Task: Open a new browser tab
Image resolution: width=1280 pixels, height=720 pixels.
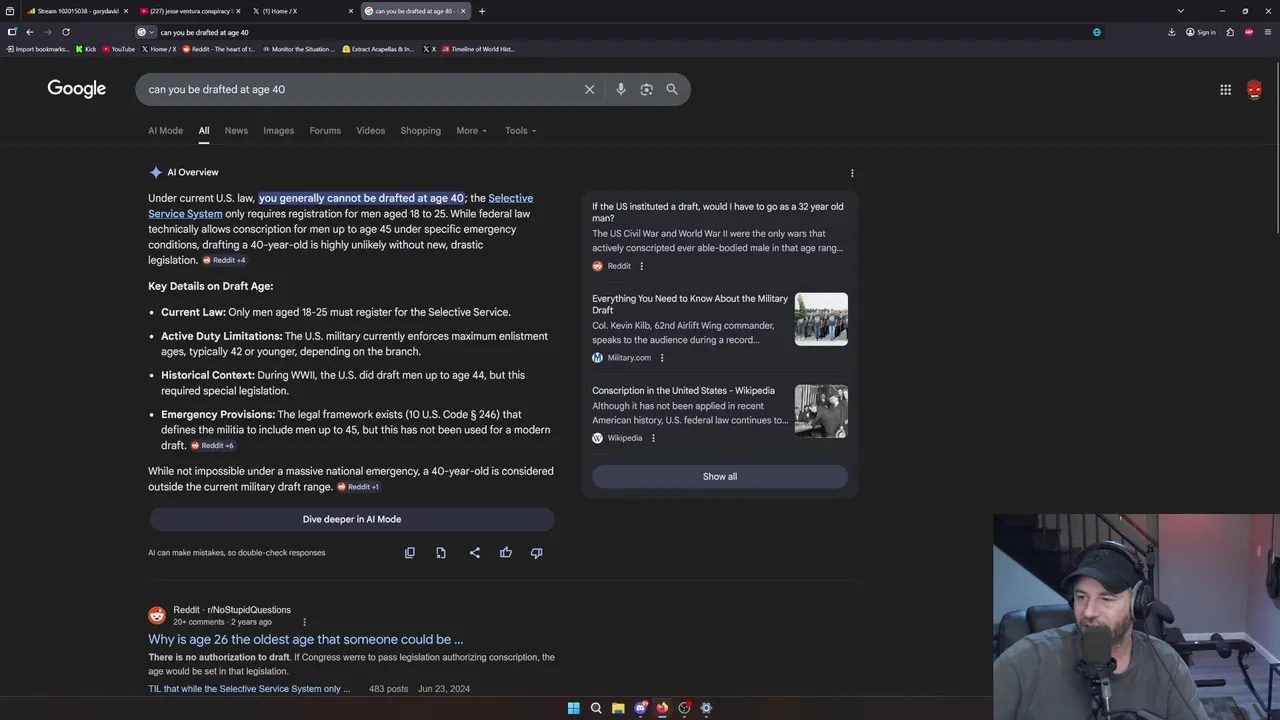Action: point(482,11)
